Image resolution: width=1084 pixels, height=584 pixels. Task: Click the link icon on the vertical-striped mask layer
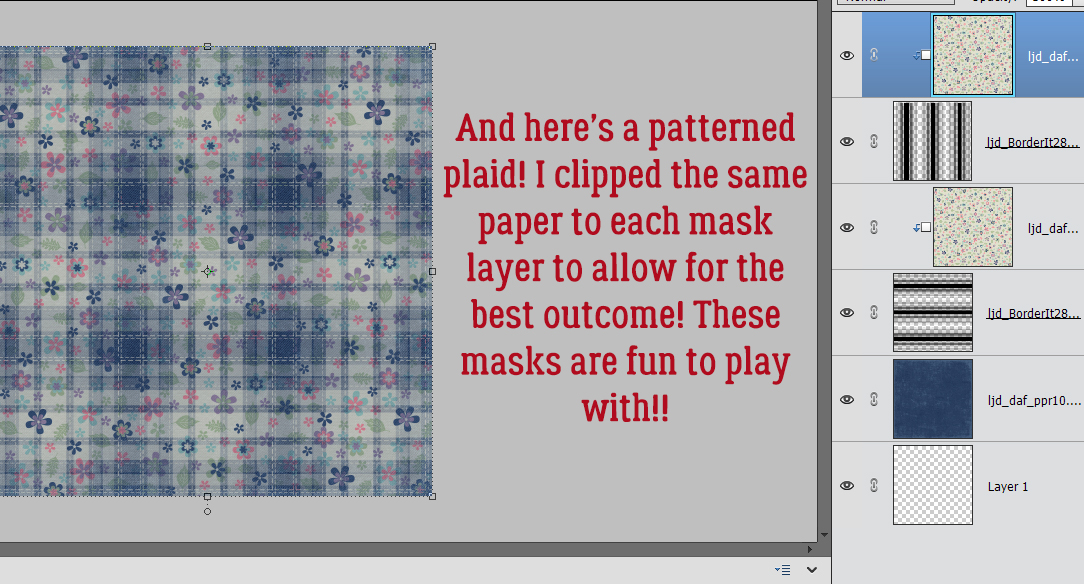874,141
